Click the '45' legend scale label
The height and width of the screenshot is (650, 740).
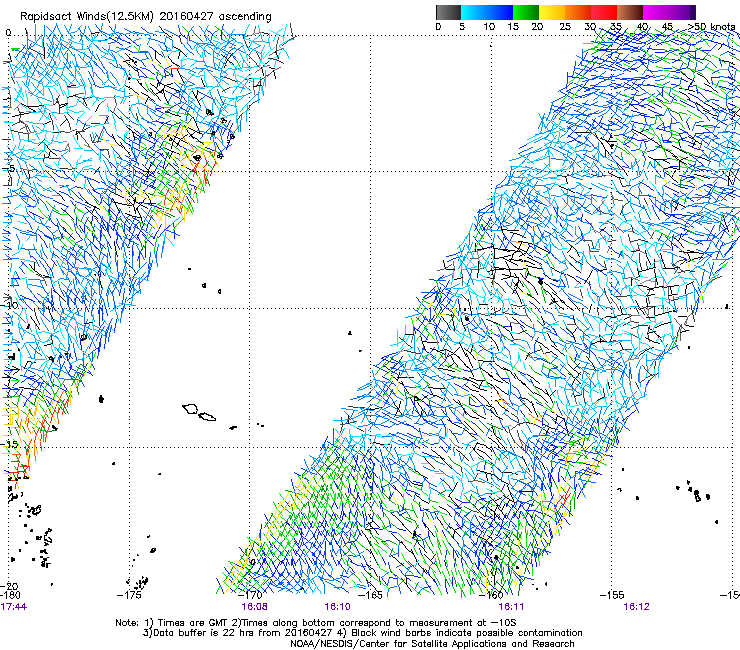tap(667, 26)
